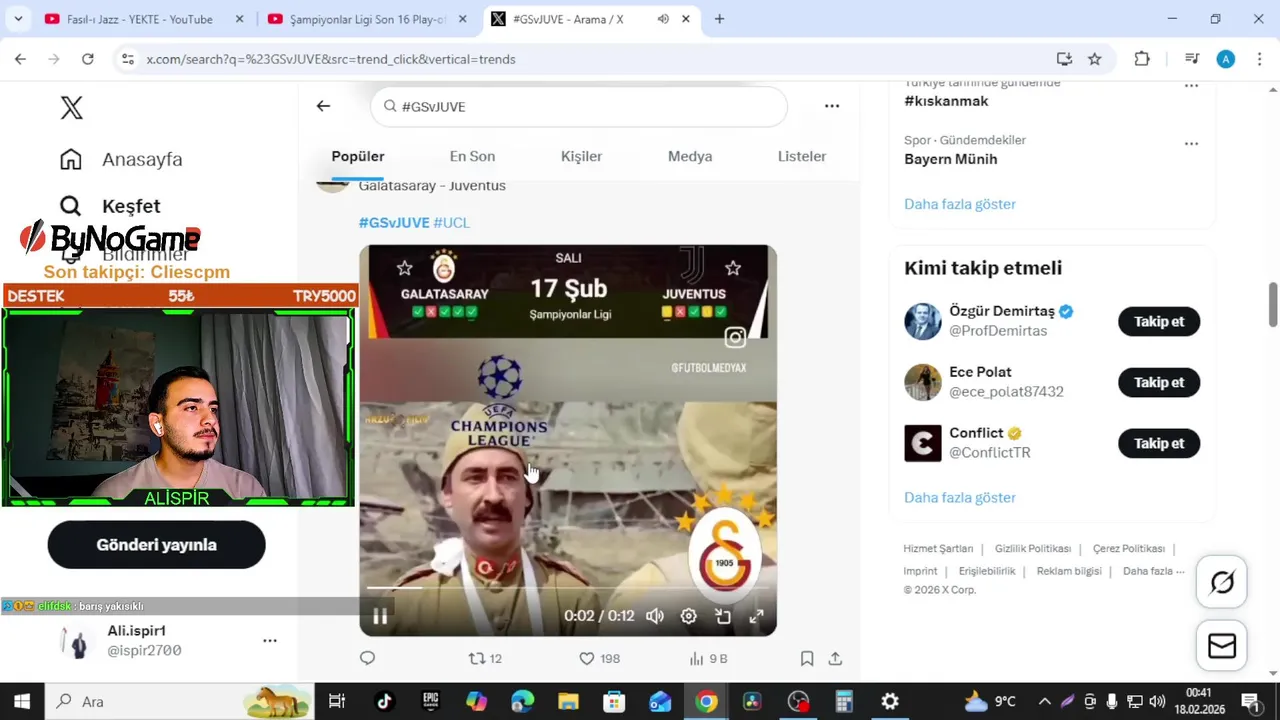1280x720 pixels.
Task: Open Gizlilik Politikası footer link
Action: tap(1033, 549)
